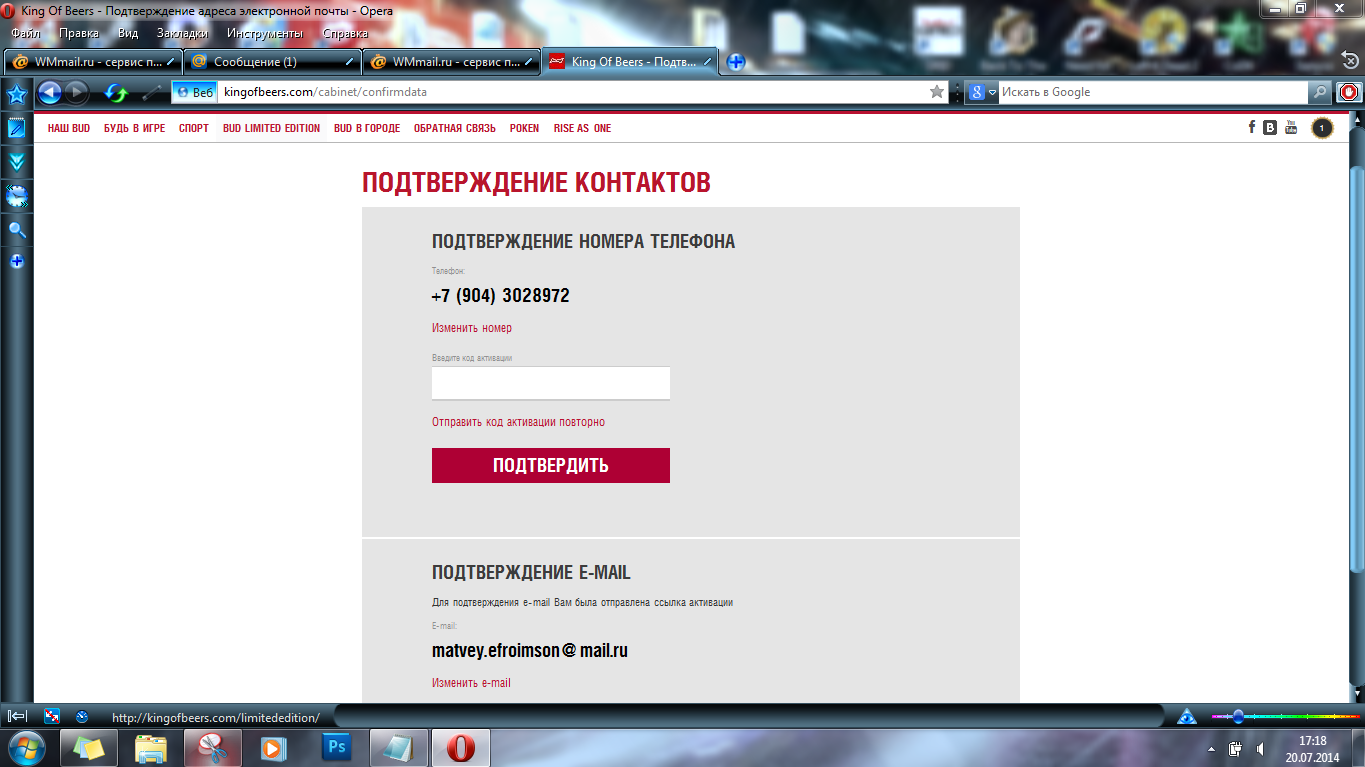Switch to the first WMmail.ru tab

click(93, 62)
